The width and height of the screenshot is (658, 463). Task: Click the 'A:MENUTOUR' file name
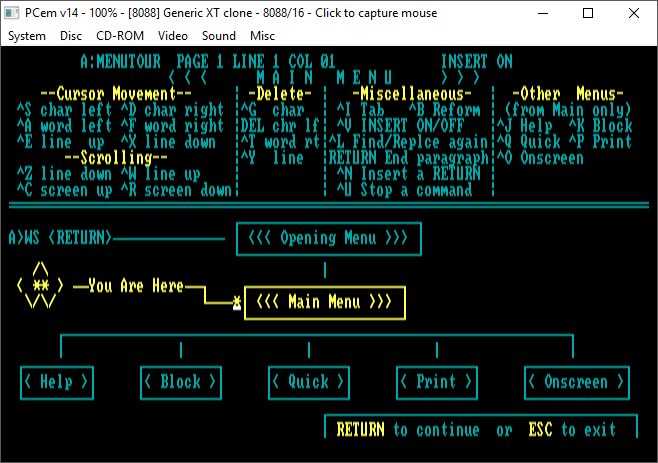click(120, 62)
